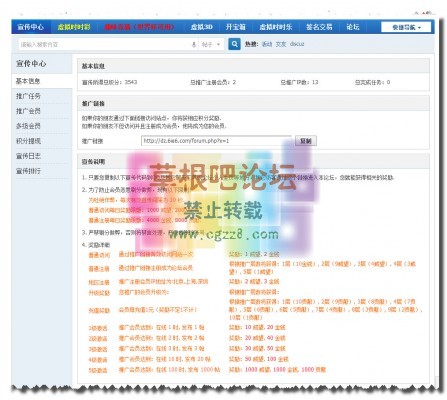The image size is (447, 400).
Task: Click the 充值奖励 reward row label
Action: [99, 311]
